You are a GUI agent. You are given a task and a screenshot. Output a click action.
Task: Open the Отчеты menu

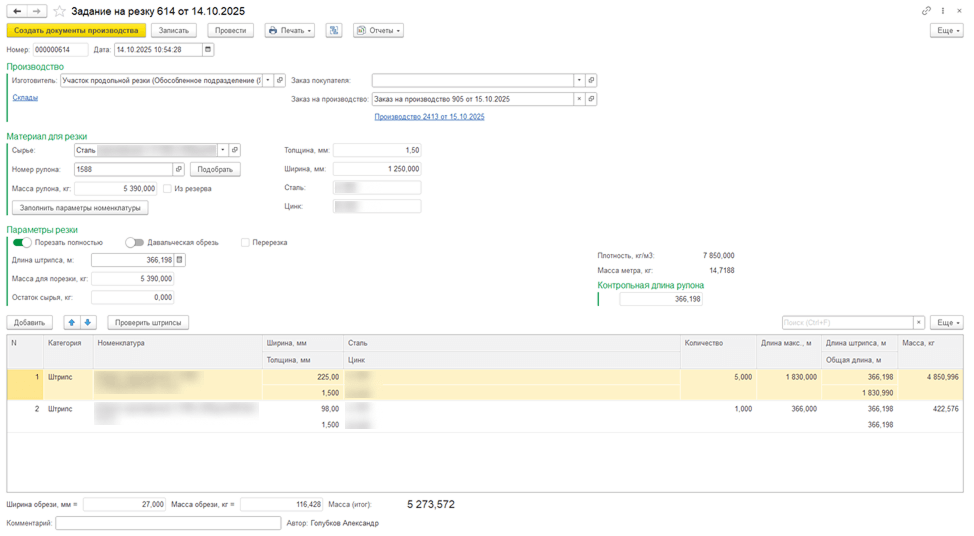[378, 31]
